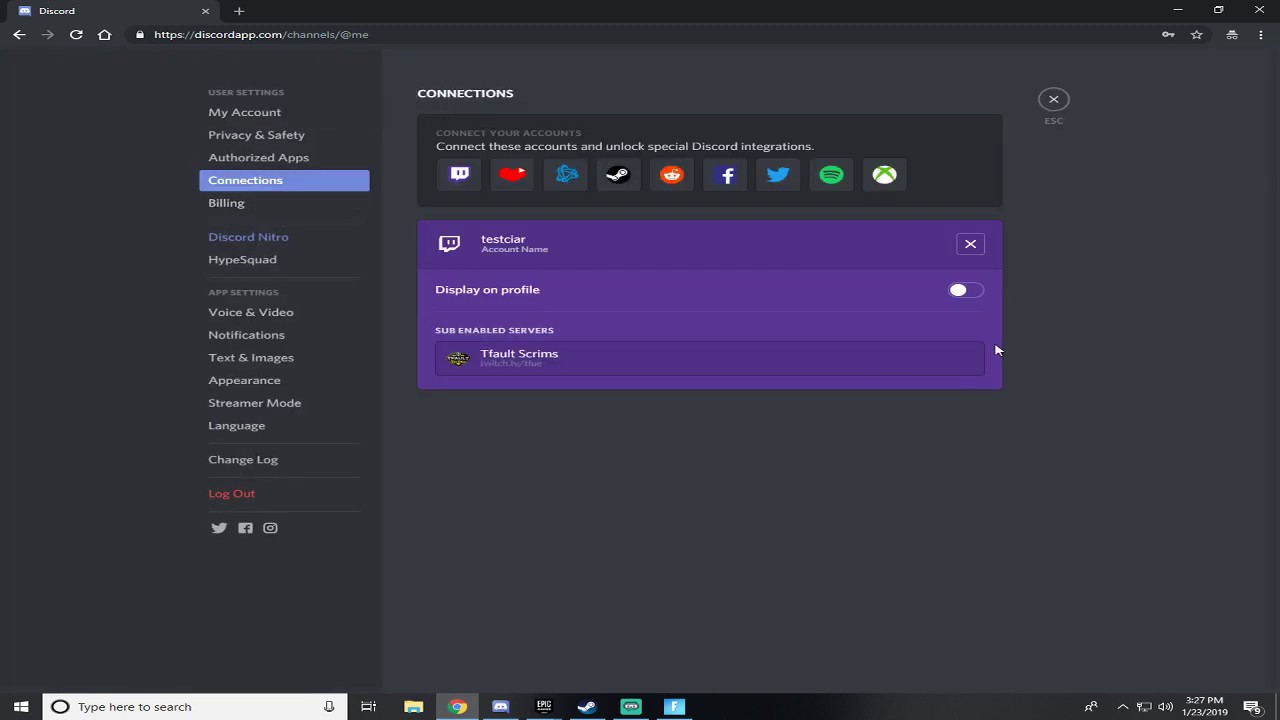1280x720 pixels.
Task: Open File Explorer from the taskbar
Action: [x=413, y=707]
